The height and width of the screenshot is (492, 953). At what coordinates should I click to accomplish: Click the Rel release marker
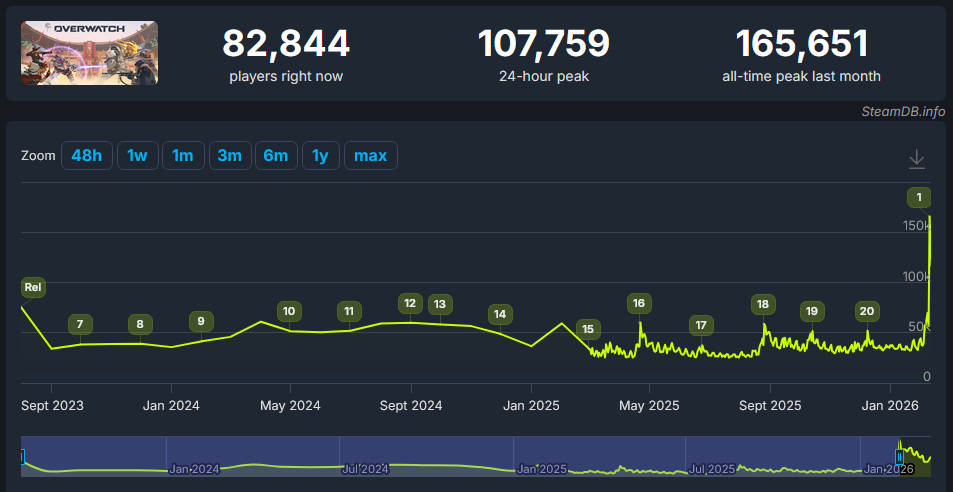click(33, 288)
